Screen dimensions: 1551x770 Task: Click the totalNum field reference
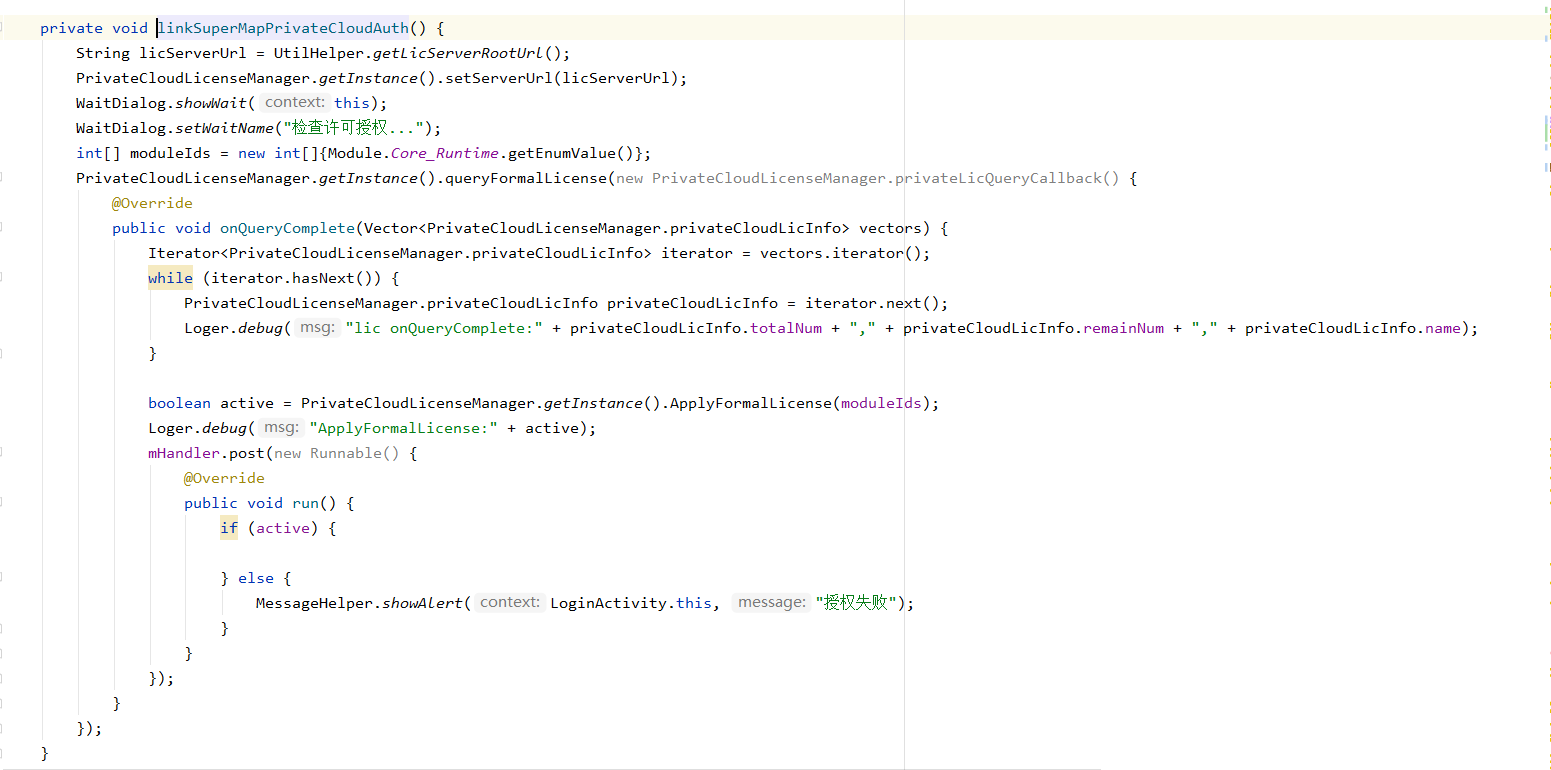[x=786, y=328]
